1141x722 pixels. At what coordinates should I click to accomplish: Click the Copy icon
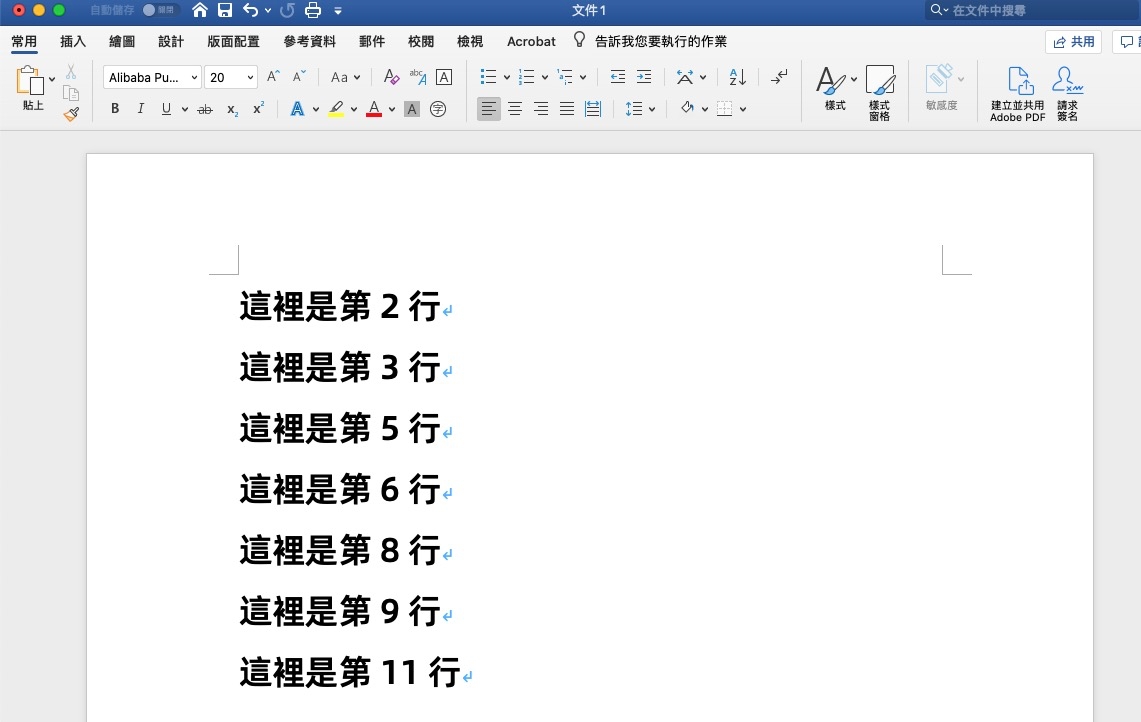pyautogui.click(x=71, y=93)
